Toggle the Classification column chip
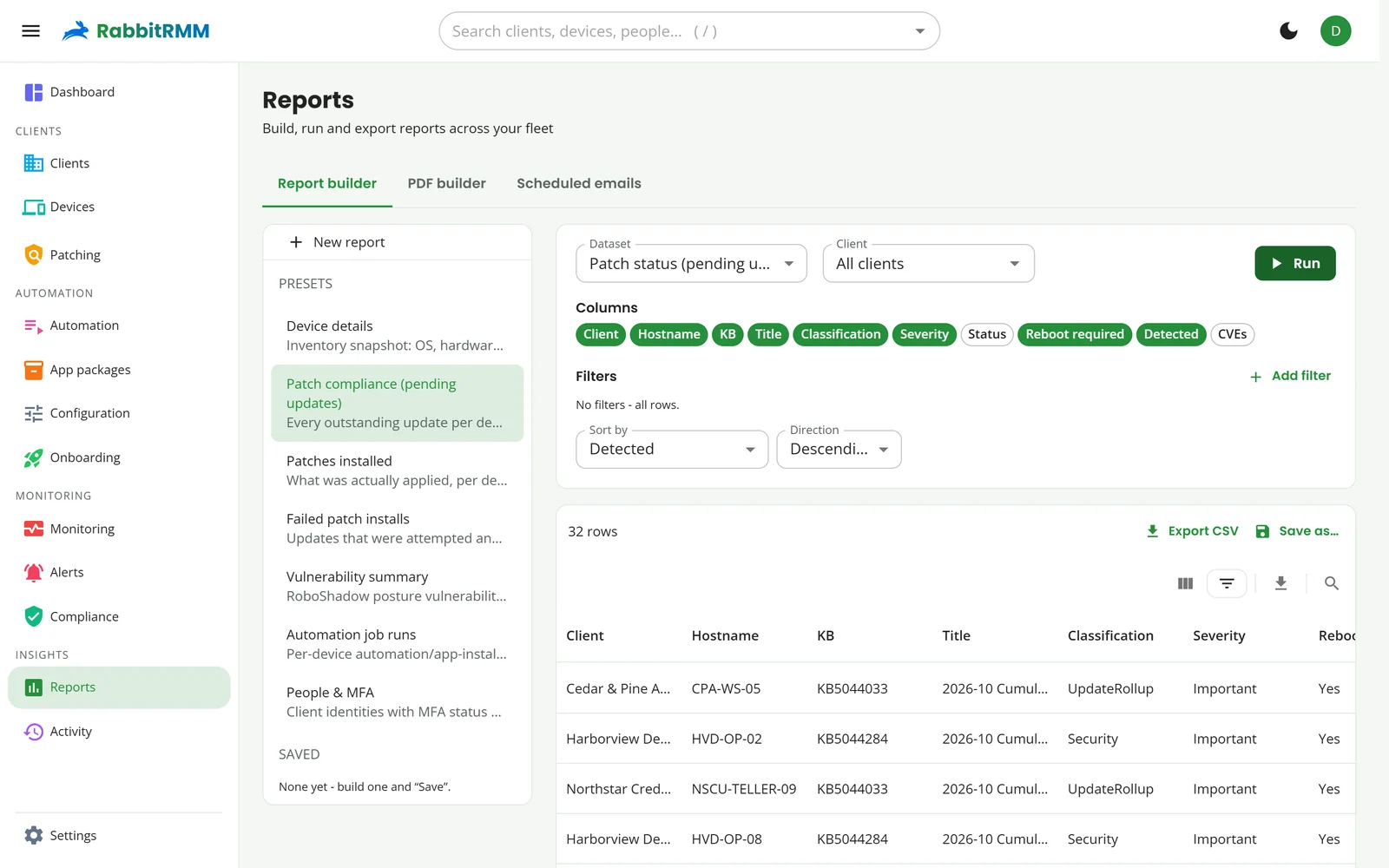The image size is (1389, 868). [x=840, y=334]
